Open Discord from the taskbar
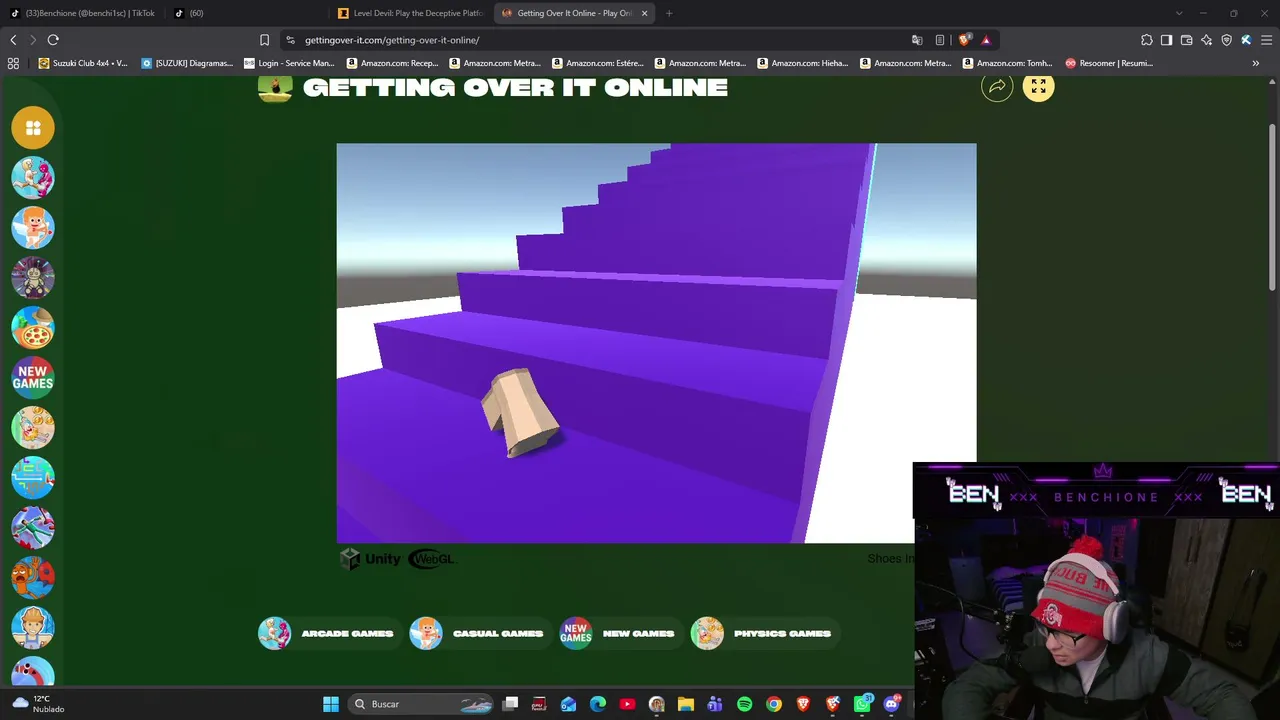The width and height of the screenshot is (1280, 720). [891, 704]
